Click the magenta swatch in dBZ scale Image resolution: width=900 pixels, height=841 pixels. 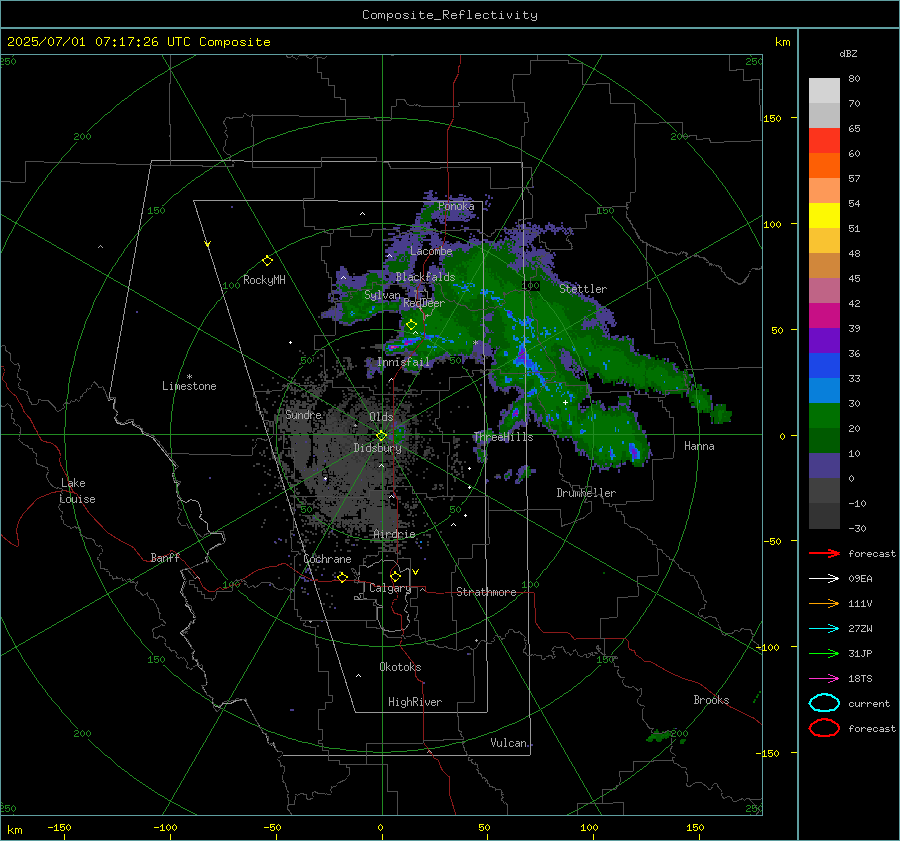[x=824, y=315]
